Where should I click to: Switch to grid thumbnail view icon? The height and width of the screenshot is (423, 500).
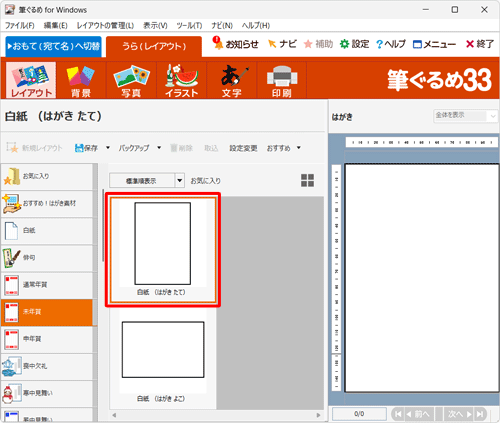307,180
